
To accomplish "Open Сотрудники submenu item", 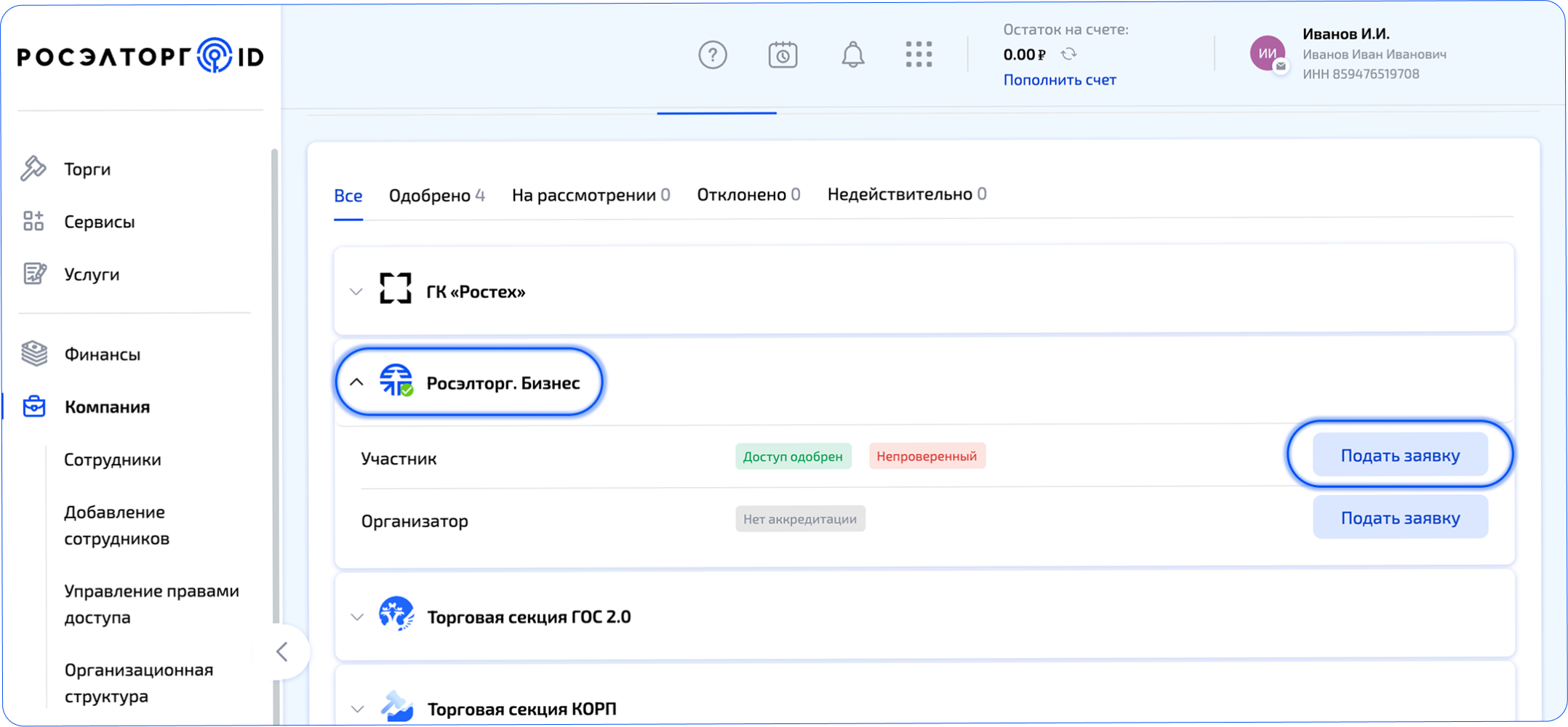I will [x=113, y=459].
